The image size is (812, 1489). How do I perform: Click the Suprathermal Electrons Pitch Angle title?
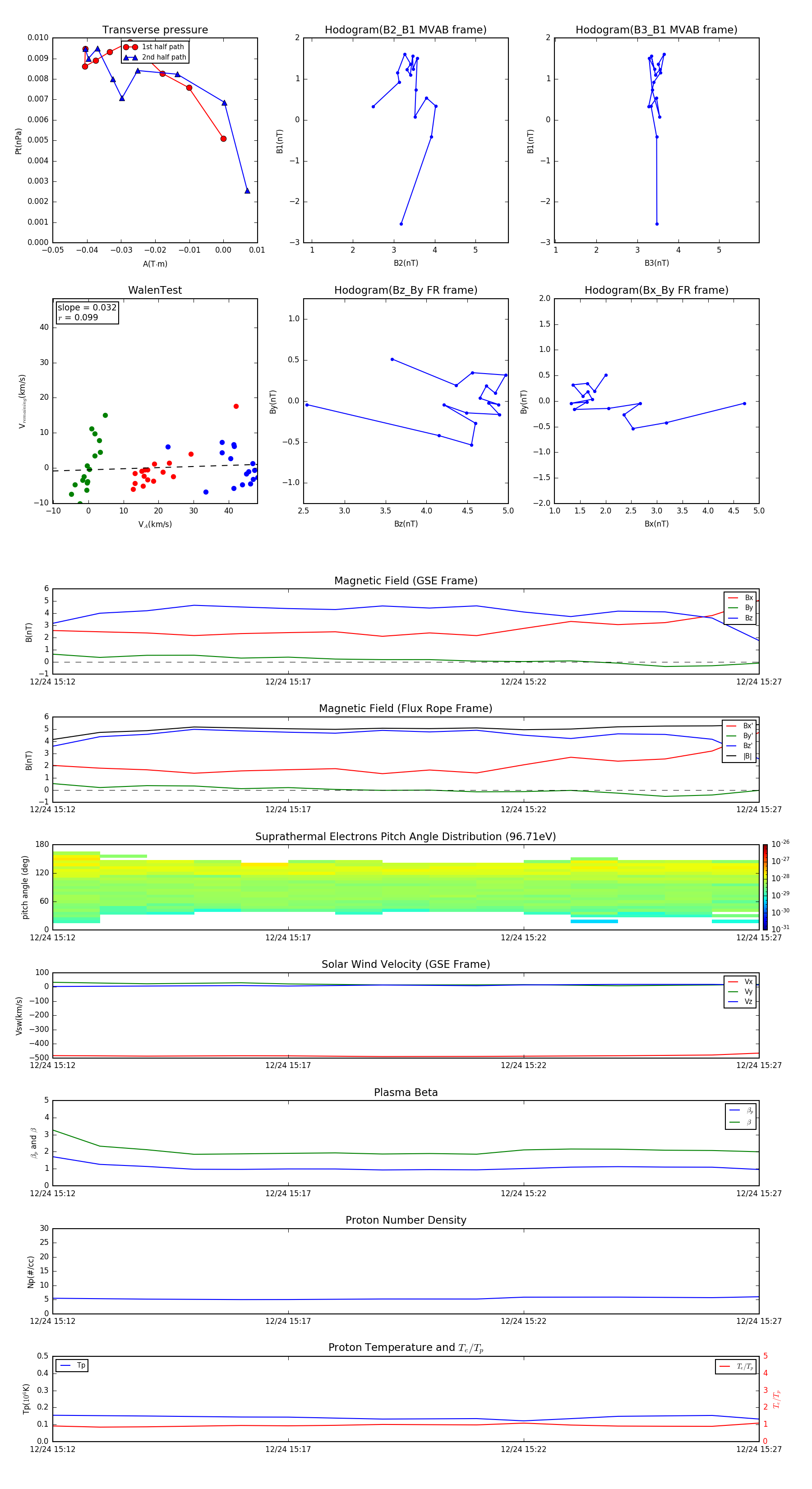pyautogui.click(x=406, y=837)
